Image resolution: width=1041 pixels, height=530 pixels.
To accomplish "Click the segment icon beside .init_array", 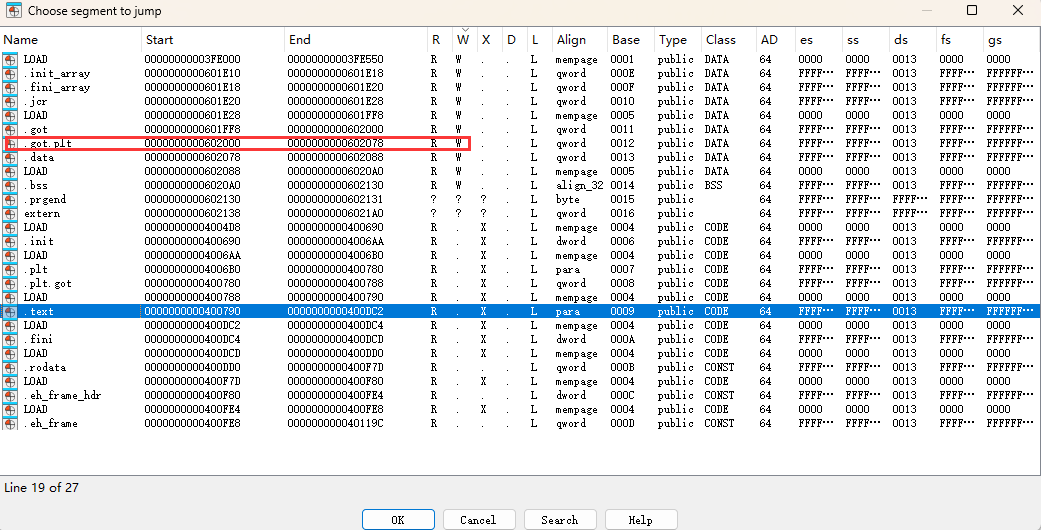I will [x=10, y=73].
